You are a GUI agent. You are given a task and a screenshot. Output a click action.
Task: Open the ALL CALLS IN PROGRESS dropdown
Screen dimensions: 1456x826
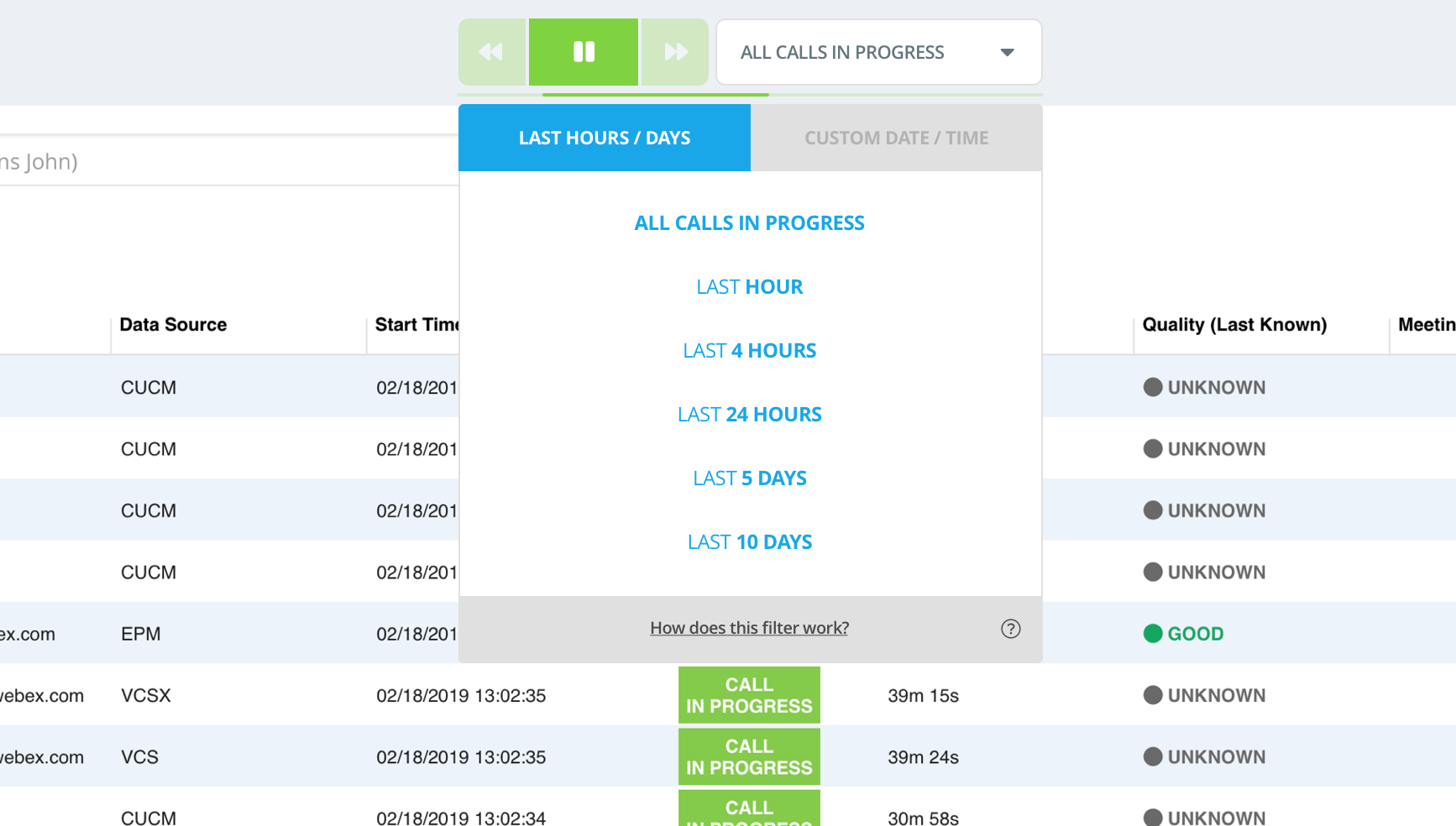coord(878,52)
